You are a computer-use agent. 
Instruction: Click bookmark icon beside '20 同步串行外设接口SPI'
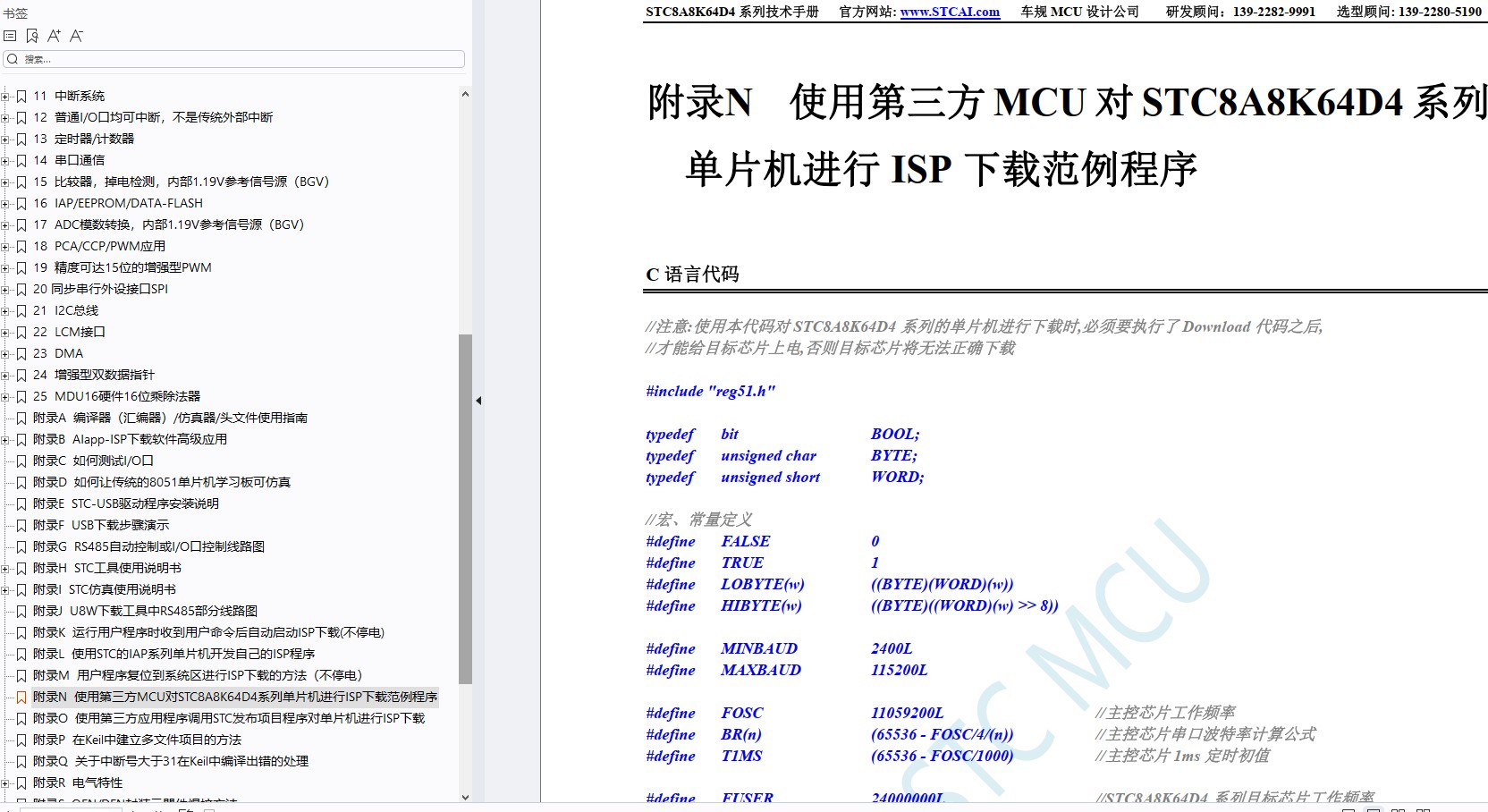click(21, 289)
